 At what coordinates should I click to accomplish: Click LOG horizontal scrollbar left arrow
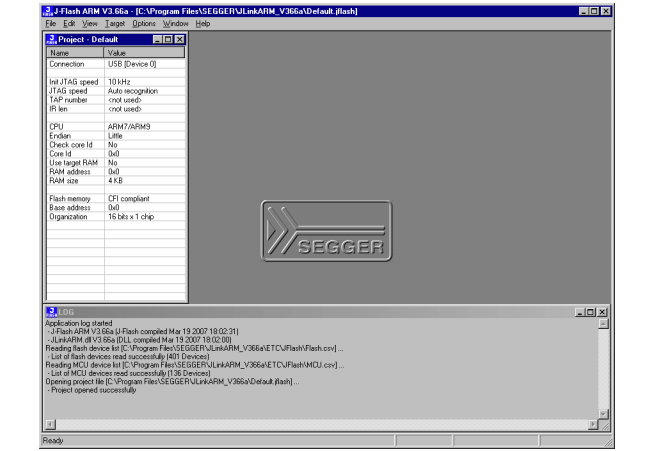50,424
